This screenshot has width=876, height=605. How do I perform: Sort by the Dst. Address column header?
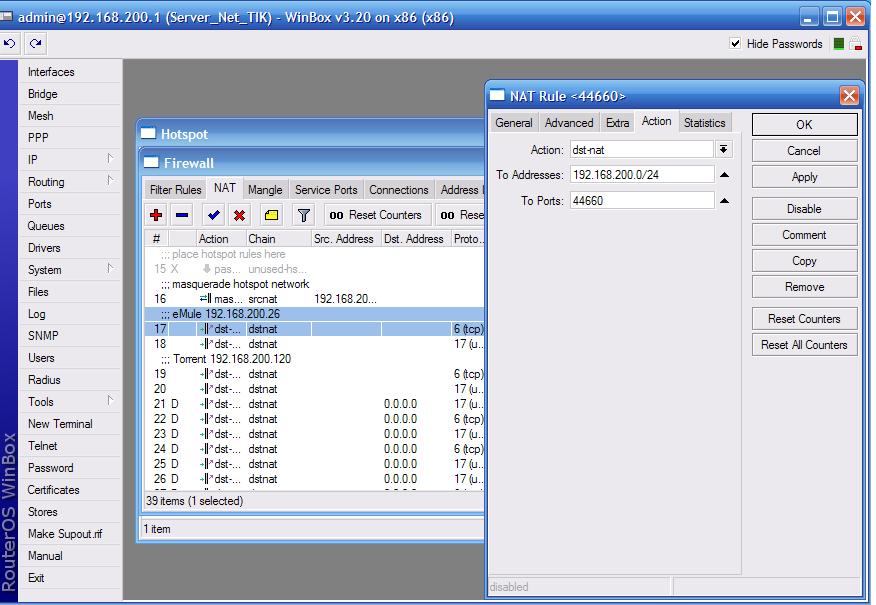coord(416,239)
